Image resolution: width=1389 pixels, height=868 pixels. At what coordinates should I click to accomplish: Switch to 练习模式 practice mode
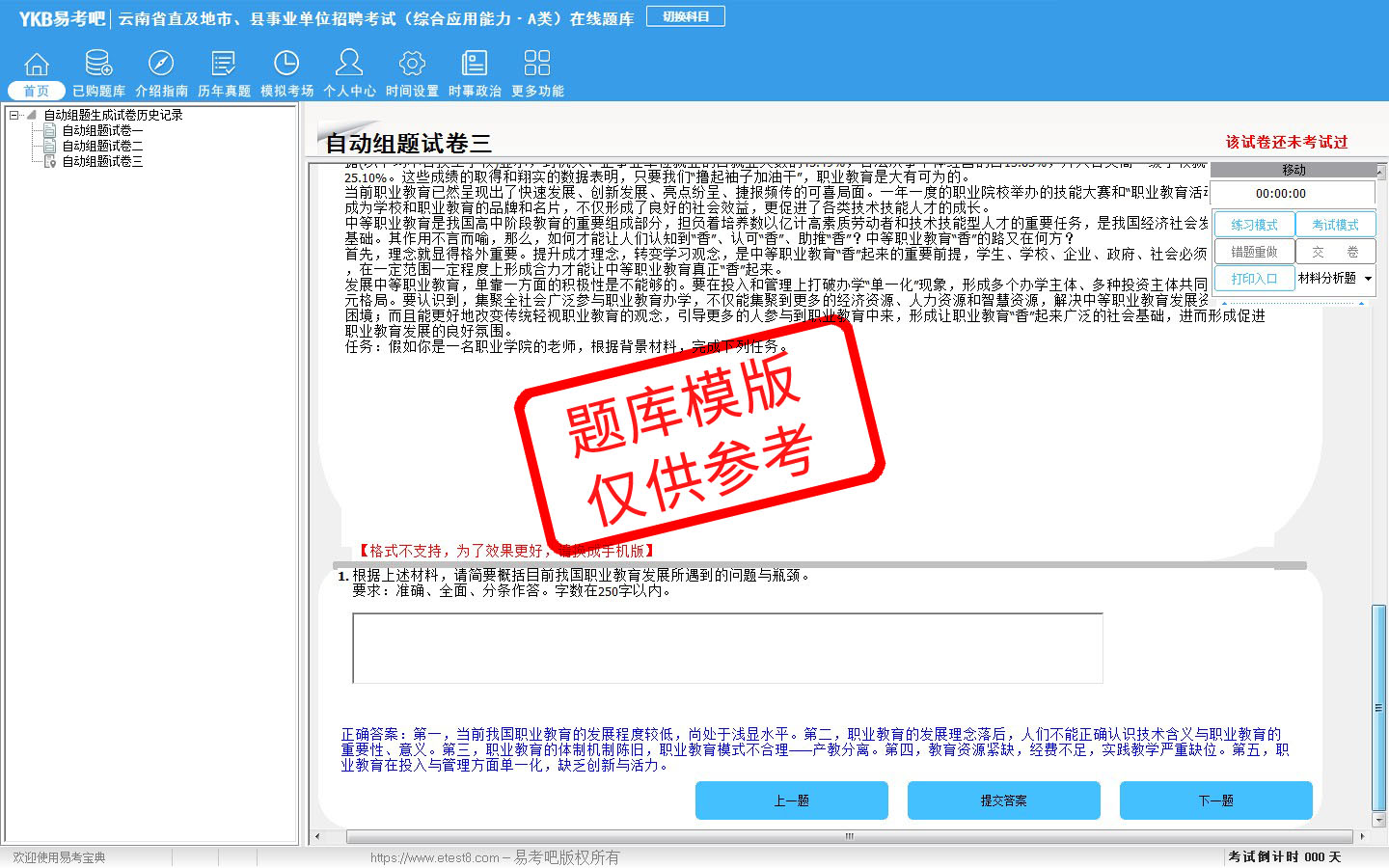pos(1254,225)
